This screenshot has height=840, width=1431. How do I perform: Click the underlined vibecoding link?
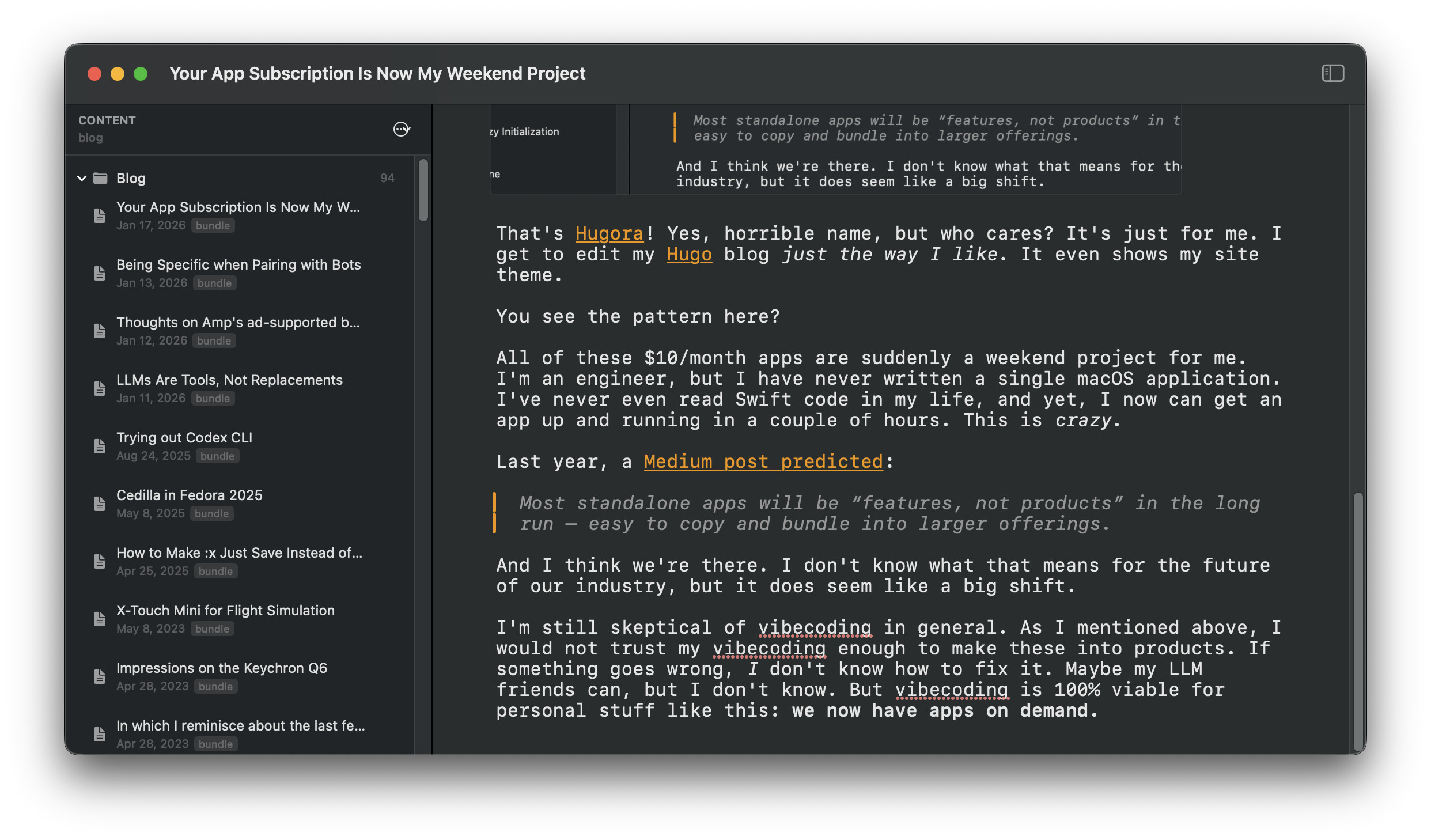tap(815, 627)
